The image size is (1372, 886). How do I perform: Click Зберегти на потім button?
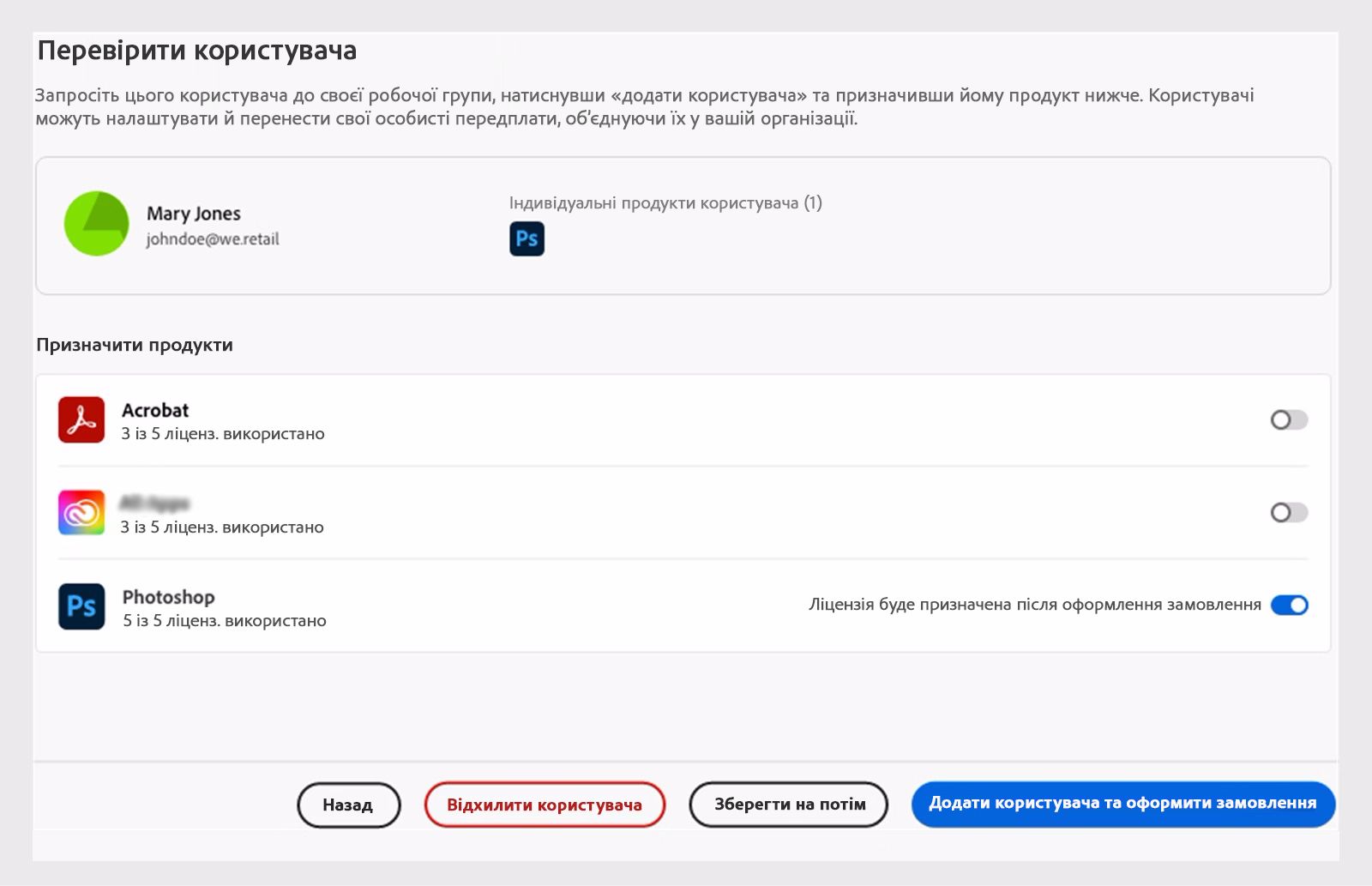pos(789,805)
